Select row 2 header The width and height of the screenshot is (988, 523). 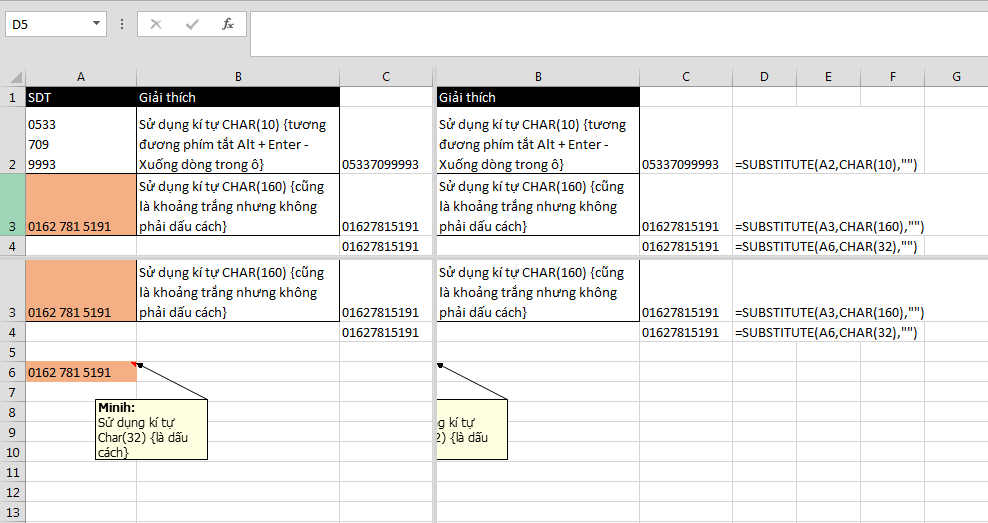pyautogui.click(x=13, y=140)
